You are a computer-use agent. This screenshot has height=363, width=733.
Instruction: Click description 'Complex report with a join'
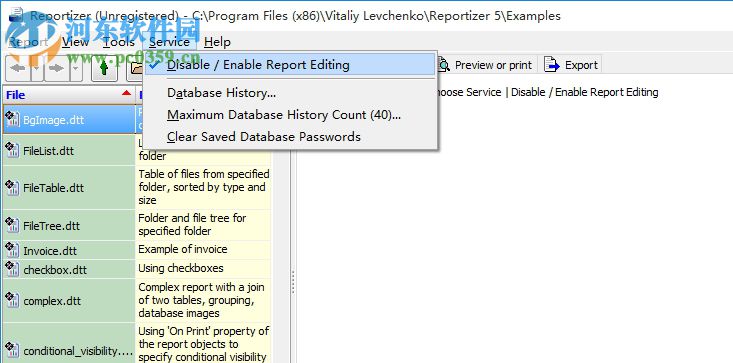[x=201, y=300]
